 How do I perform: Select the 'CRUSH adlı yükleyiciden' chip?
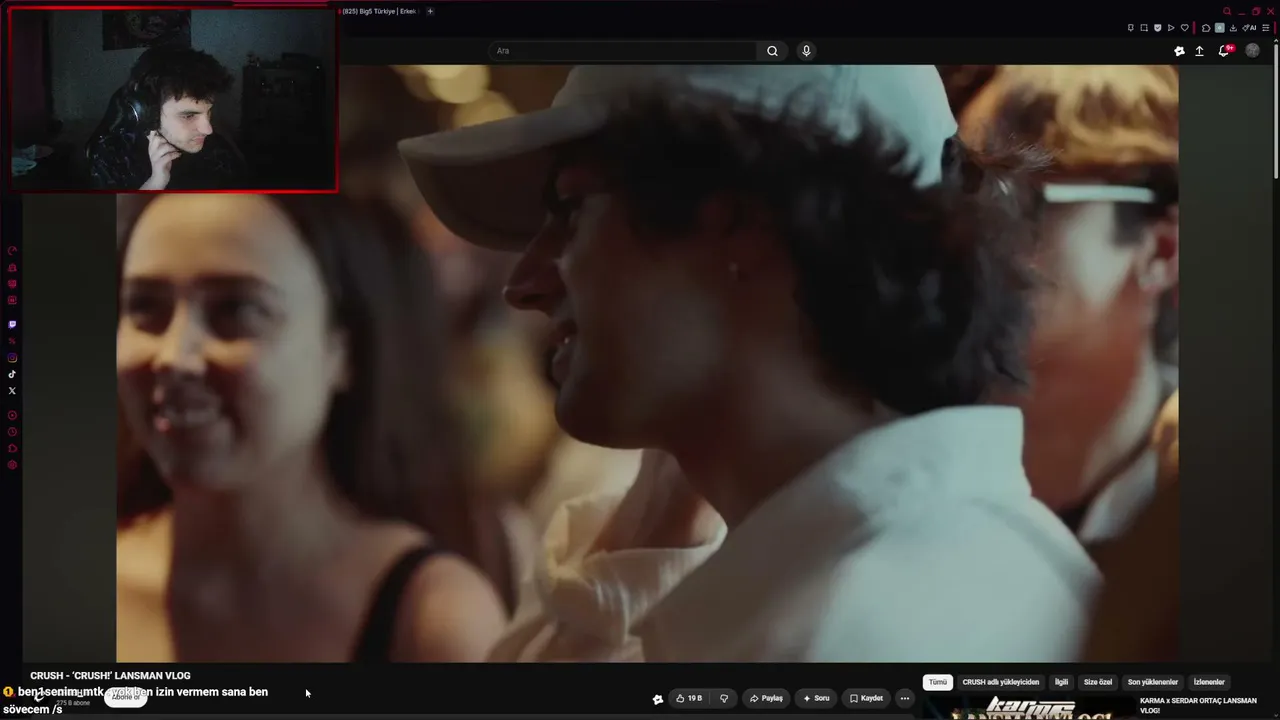coord(1001,682)
